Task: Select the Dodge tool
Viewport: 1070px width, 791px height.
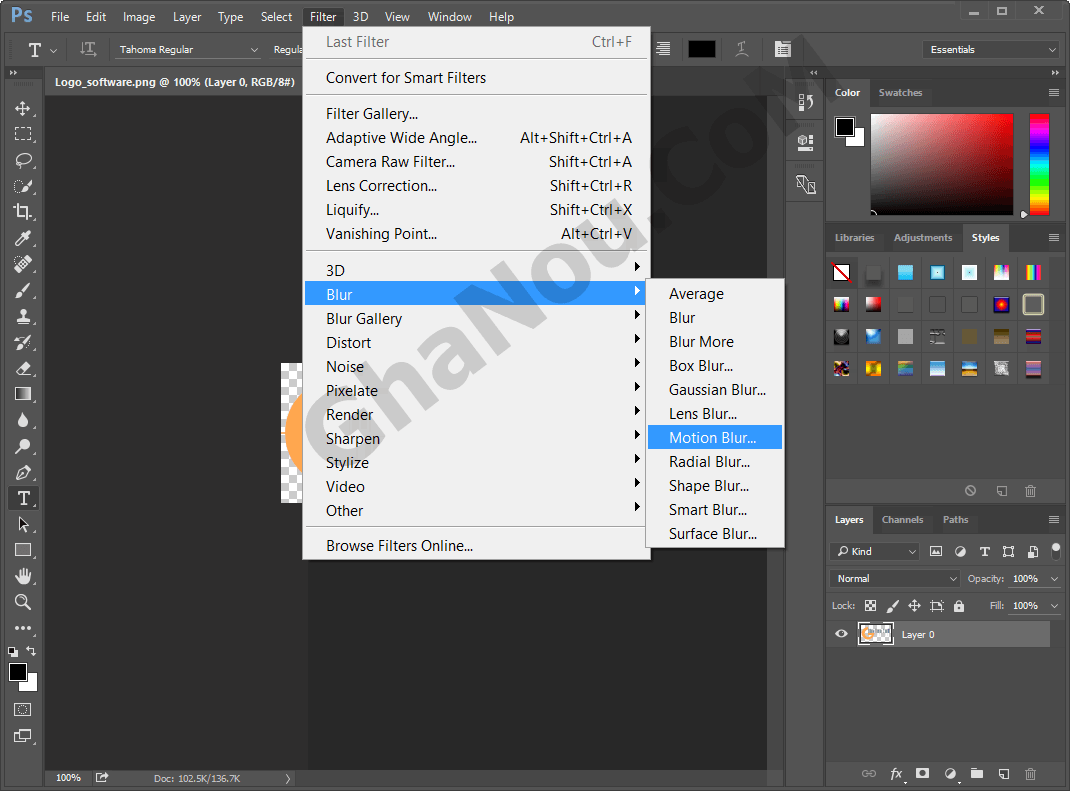Action: [x=23, y=446]
